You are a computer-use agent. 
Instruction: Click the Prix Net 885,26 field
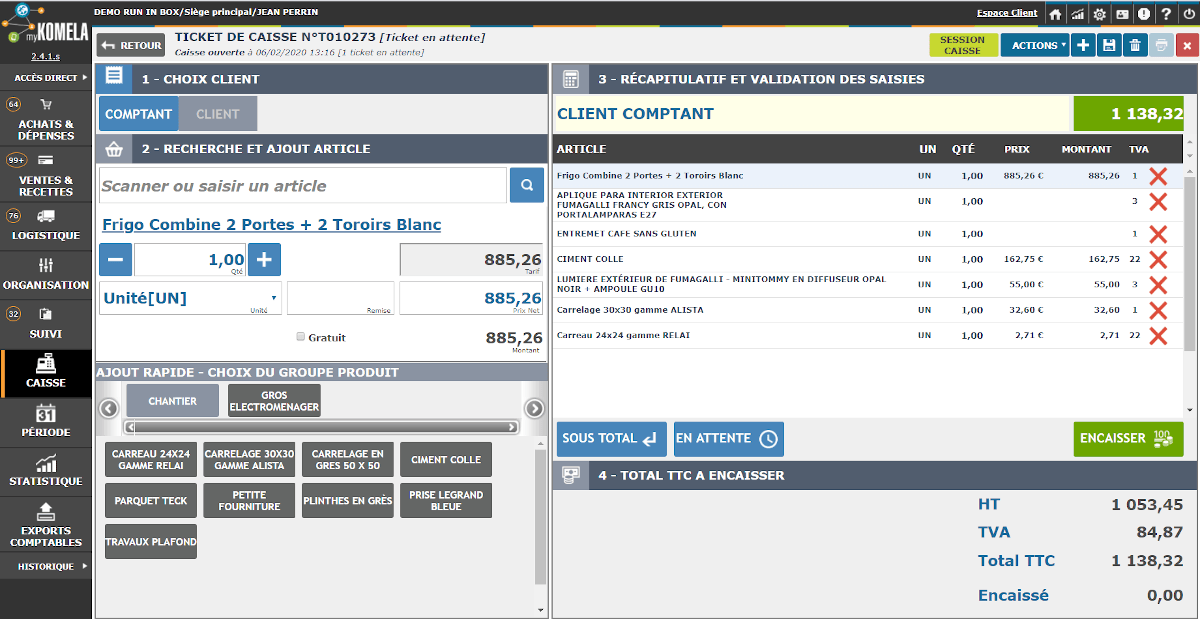tap(471, 298)
